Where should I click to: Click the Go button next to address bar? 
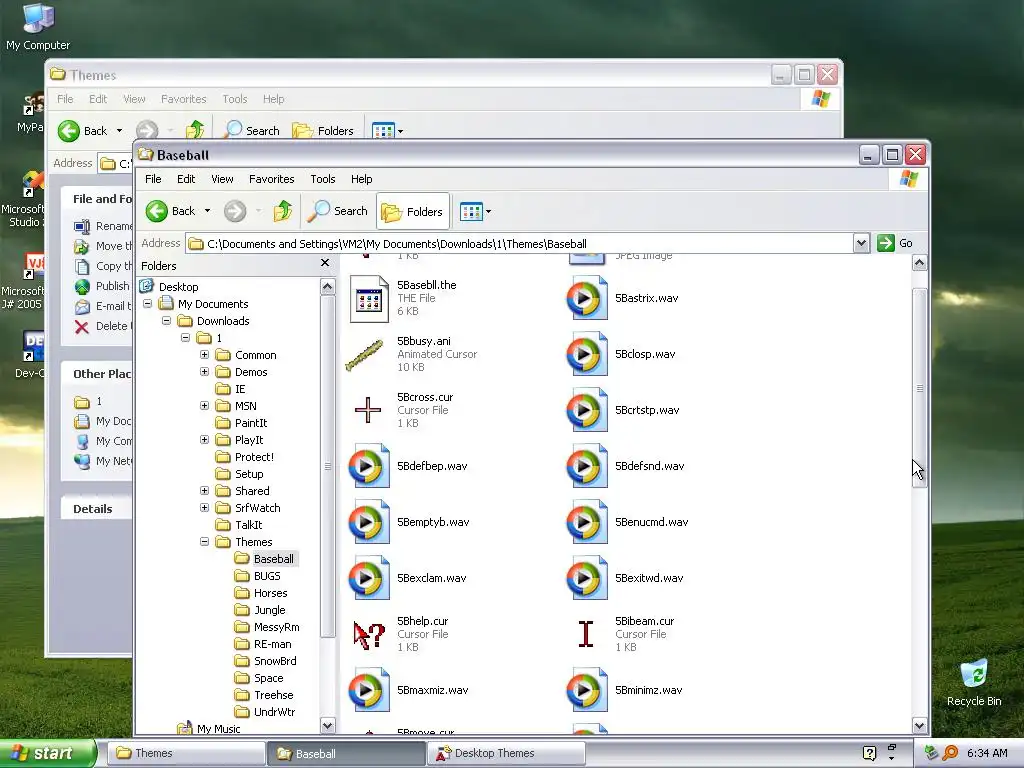[x=895, y=243]
